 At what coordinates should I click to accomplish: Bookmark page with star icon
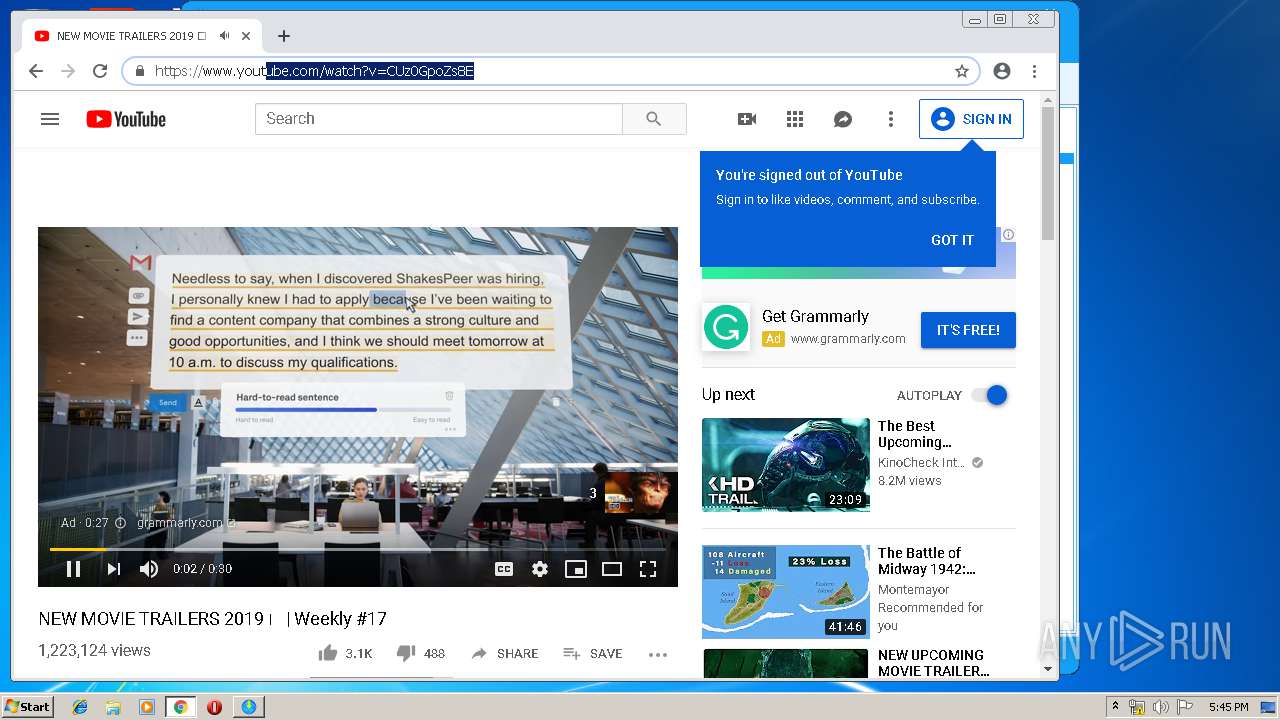pyautogui.click(x=962, y=71)
